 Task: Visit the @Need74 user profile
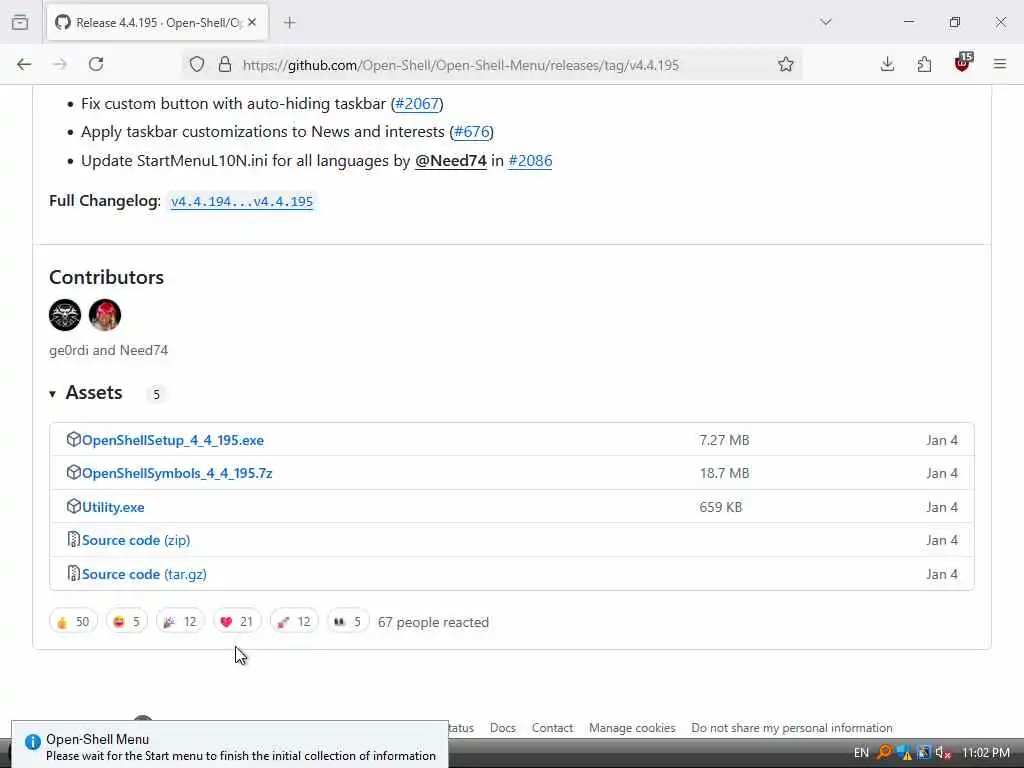click(x=451, y=161)
